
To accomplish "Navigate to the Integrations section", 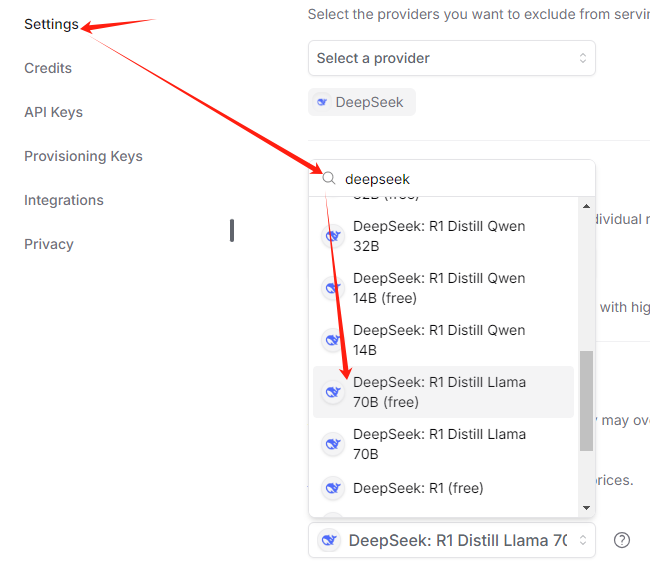I will [x=64, y=200].
